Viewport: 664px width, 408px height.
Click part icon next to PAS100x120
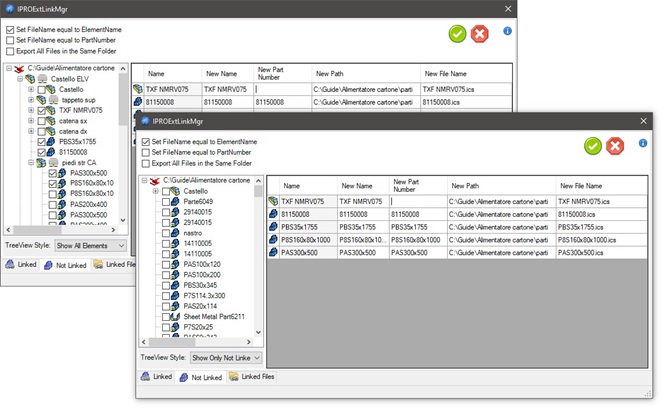point(175,264)
